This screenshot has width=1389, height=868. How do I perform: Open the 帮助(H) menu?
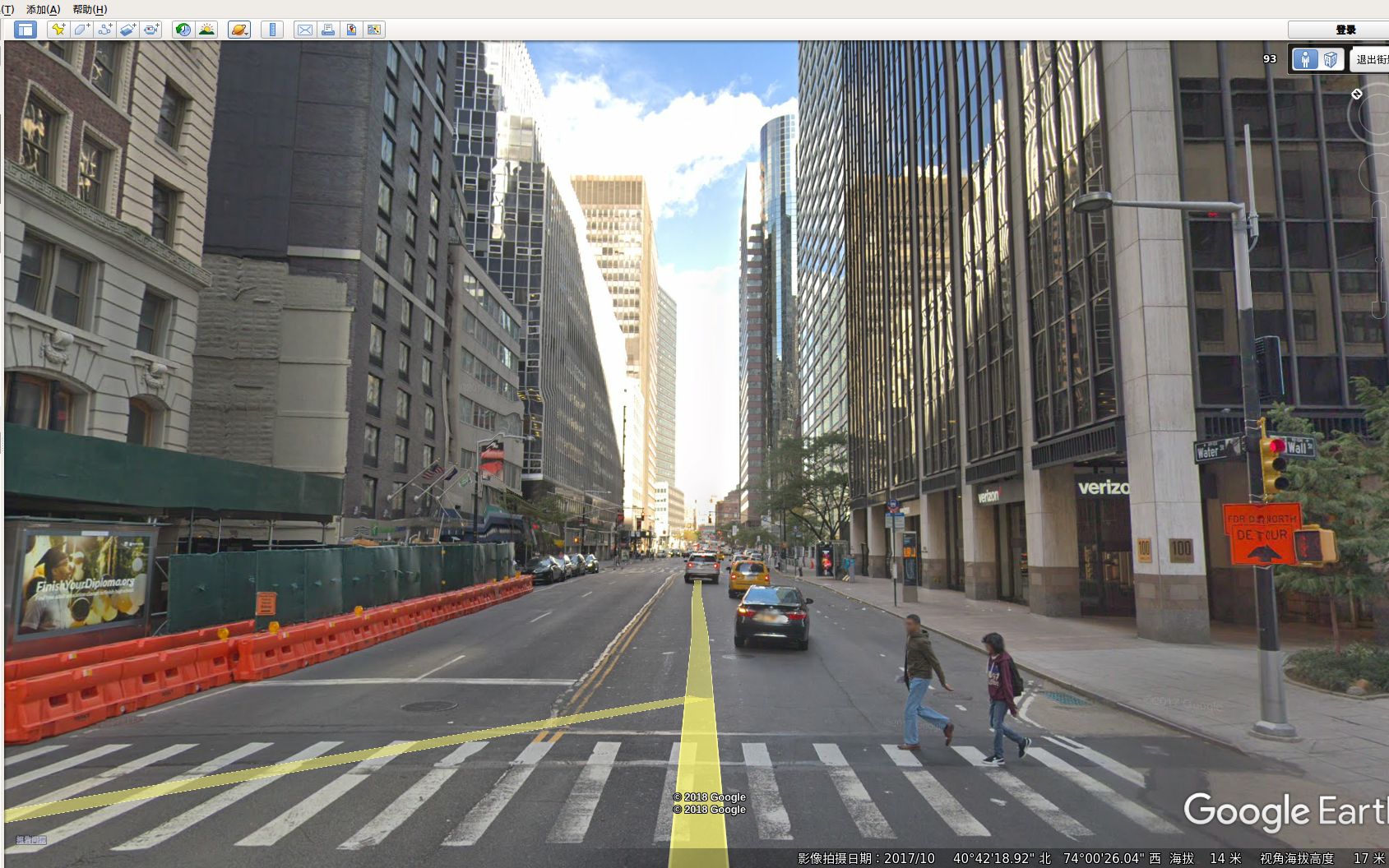tap(90, 9)
